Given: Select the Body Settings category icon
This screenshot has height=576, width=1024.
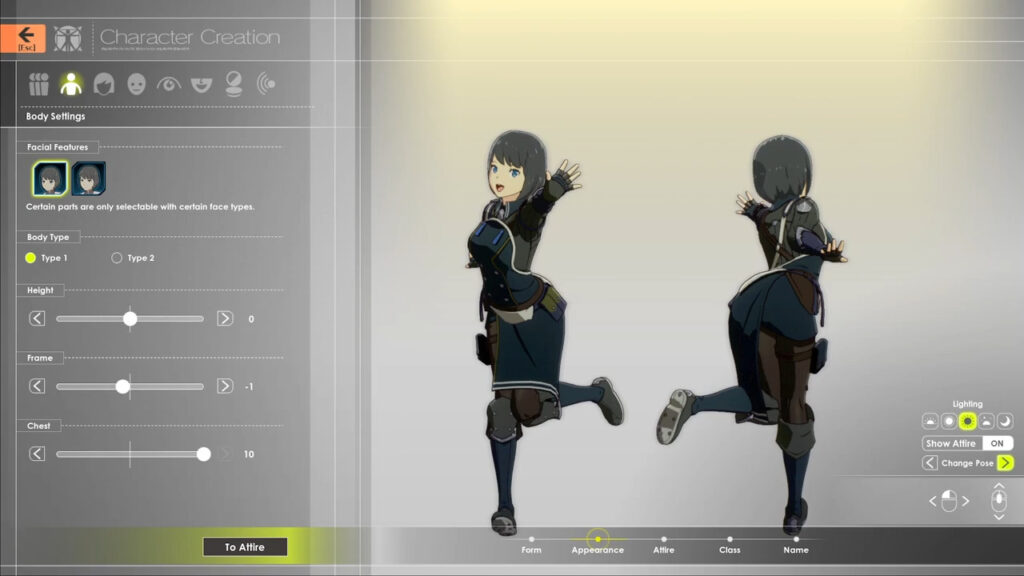Looking at the screenshot, I should click(71, 84).
